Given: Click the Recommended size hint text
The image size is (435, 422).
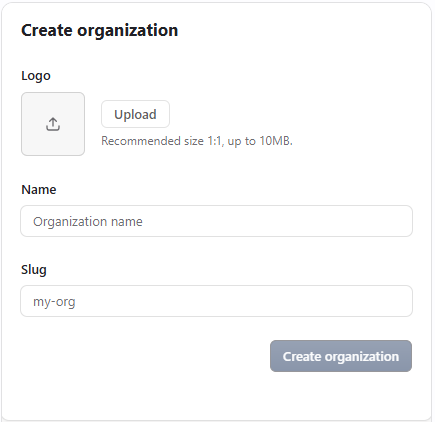Looking at the screenshot, I should pos(197,141).
